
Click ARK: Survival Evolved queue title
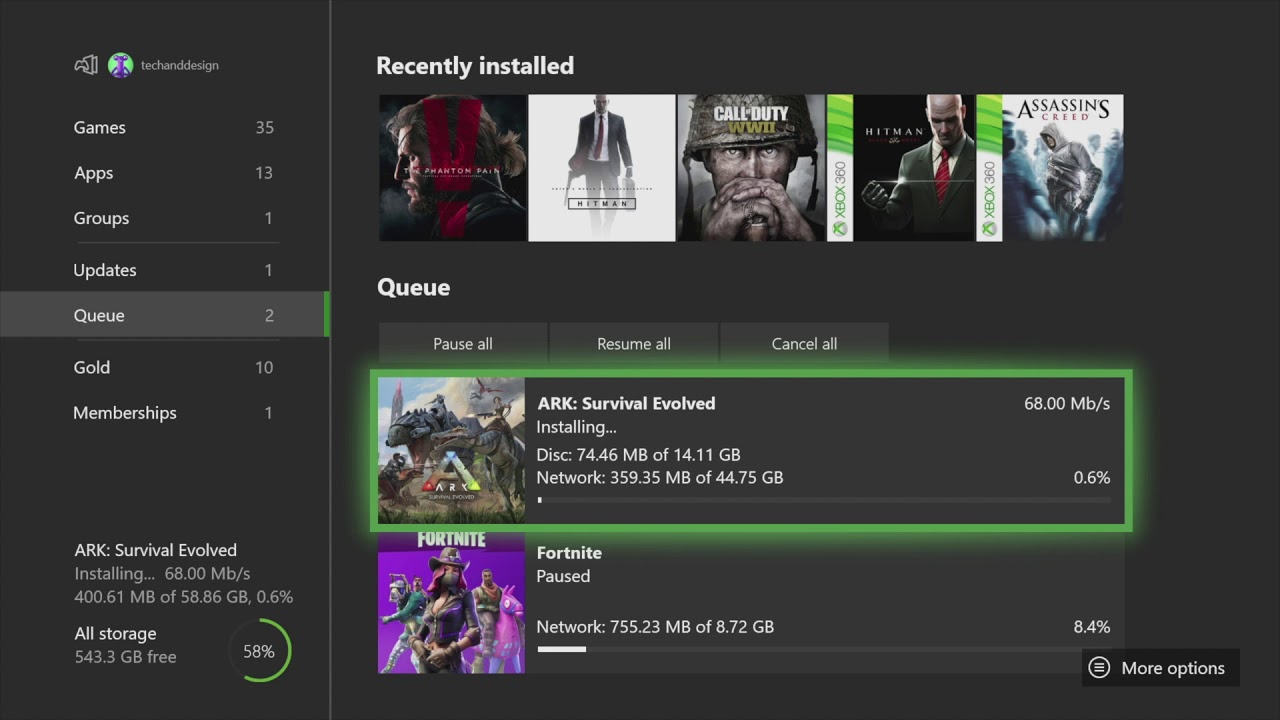[626, 403]
